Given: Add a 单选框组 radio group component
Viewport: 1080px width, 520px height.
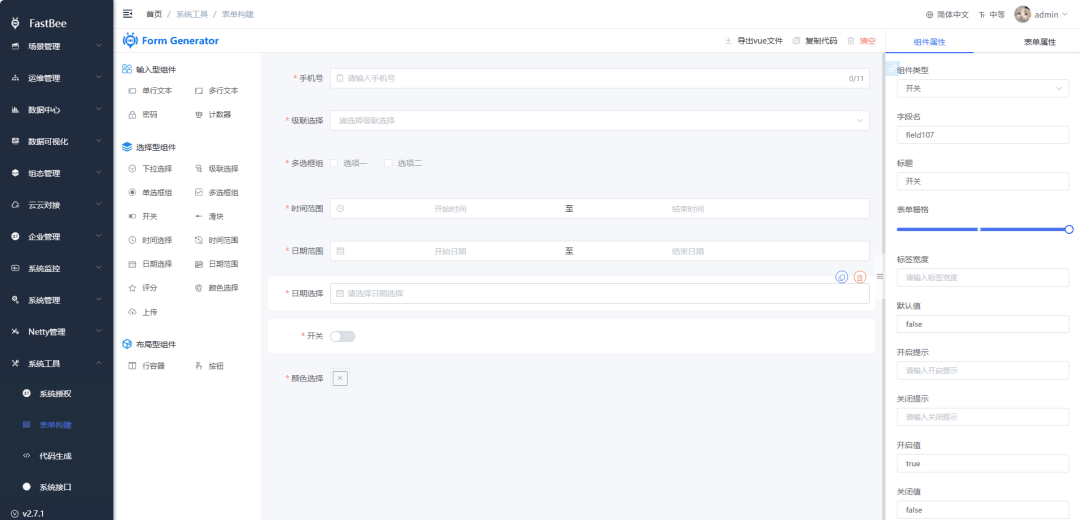Looking at the screenshot, I should [150, 193].
